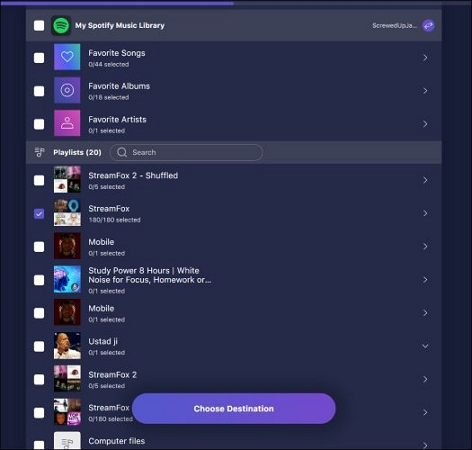This screenshot has height=450, width=472.
Task: Select the 180/180 selected StreamFox cover thumbnail
Action: 67,213
